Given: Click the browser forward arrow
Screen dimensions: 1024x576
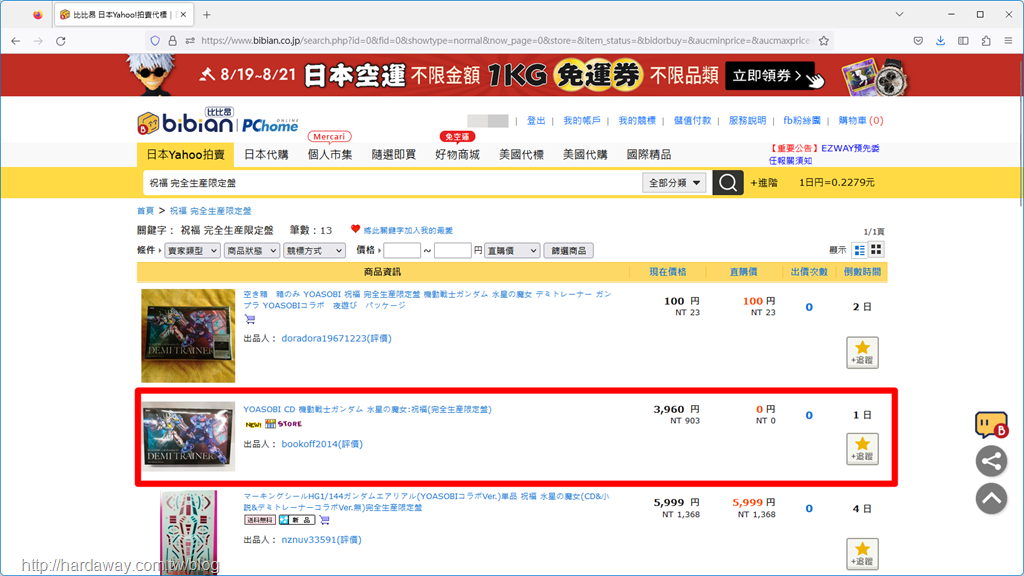Looking at the screenshot, I should click(x=39, y=40).
